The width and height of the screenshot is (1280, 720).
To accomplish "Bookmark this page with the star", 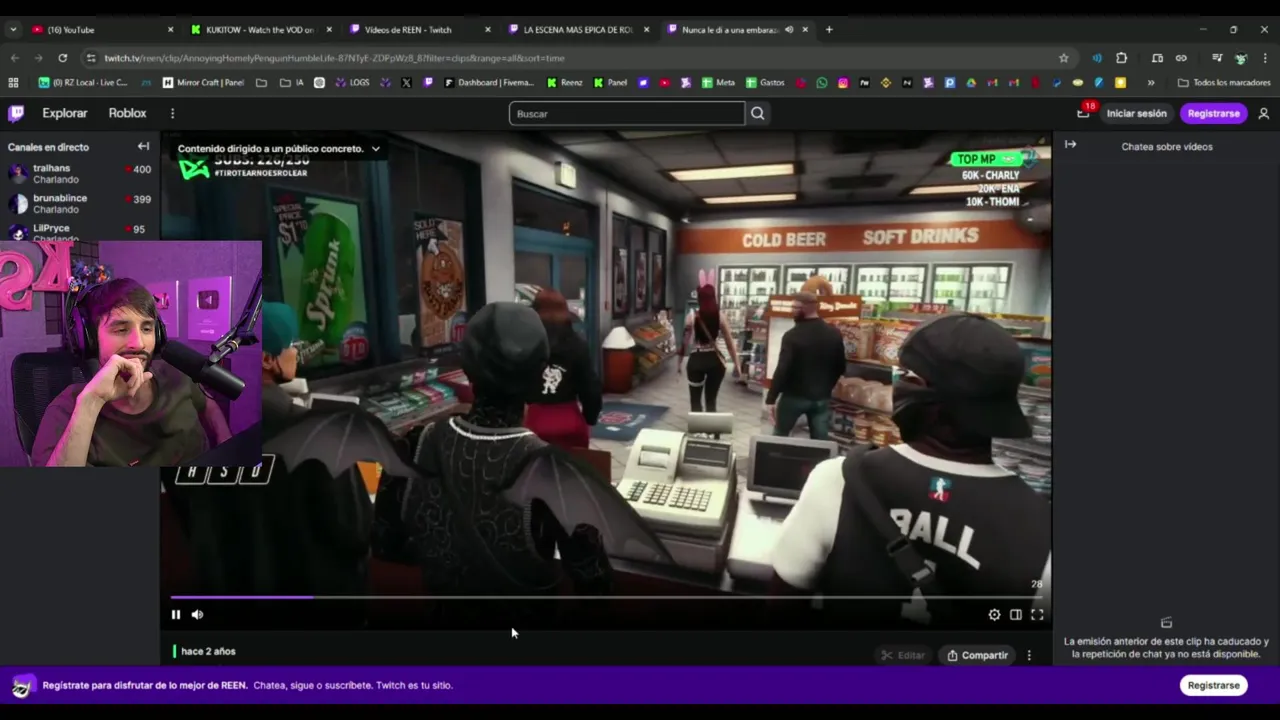I will [1063, 58].
